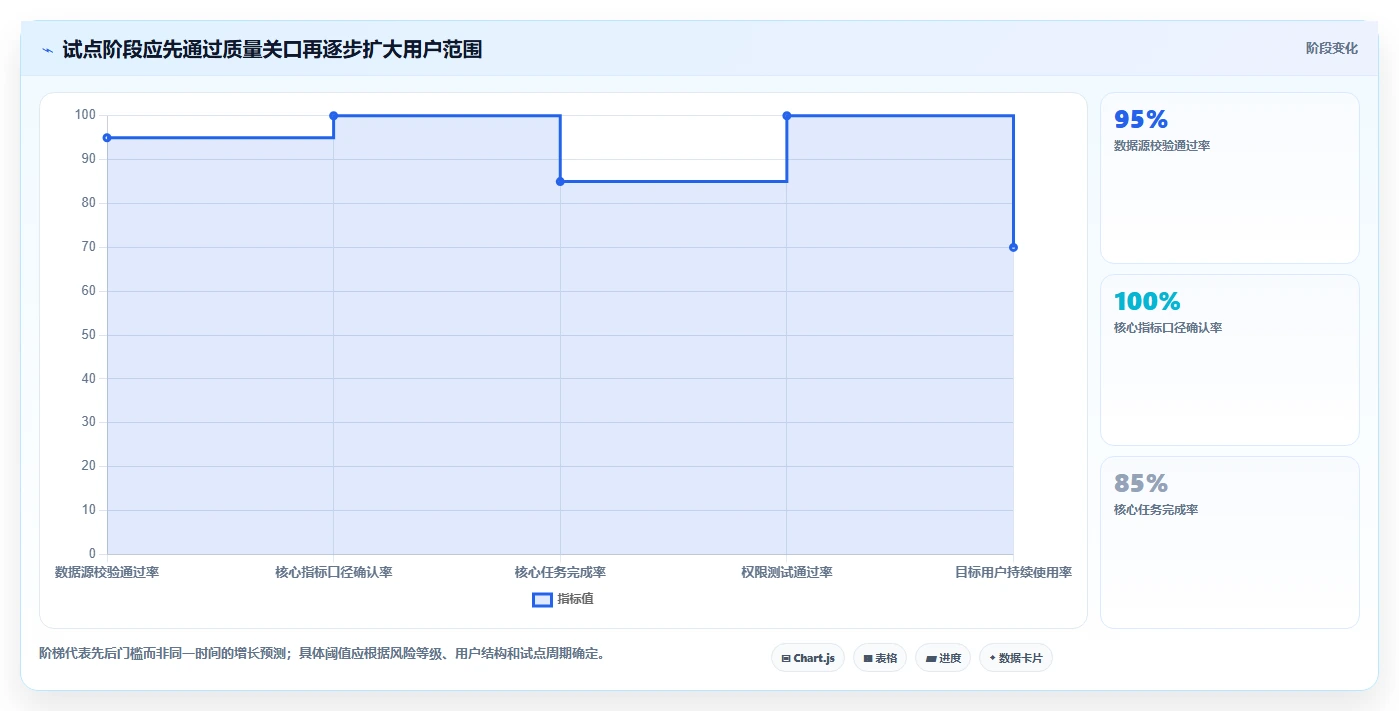Toggle the 指标值 legend item
This screenshot has width=1399, height=711.
[563, 599]
